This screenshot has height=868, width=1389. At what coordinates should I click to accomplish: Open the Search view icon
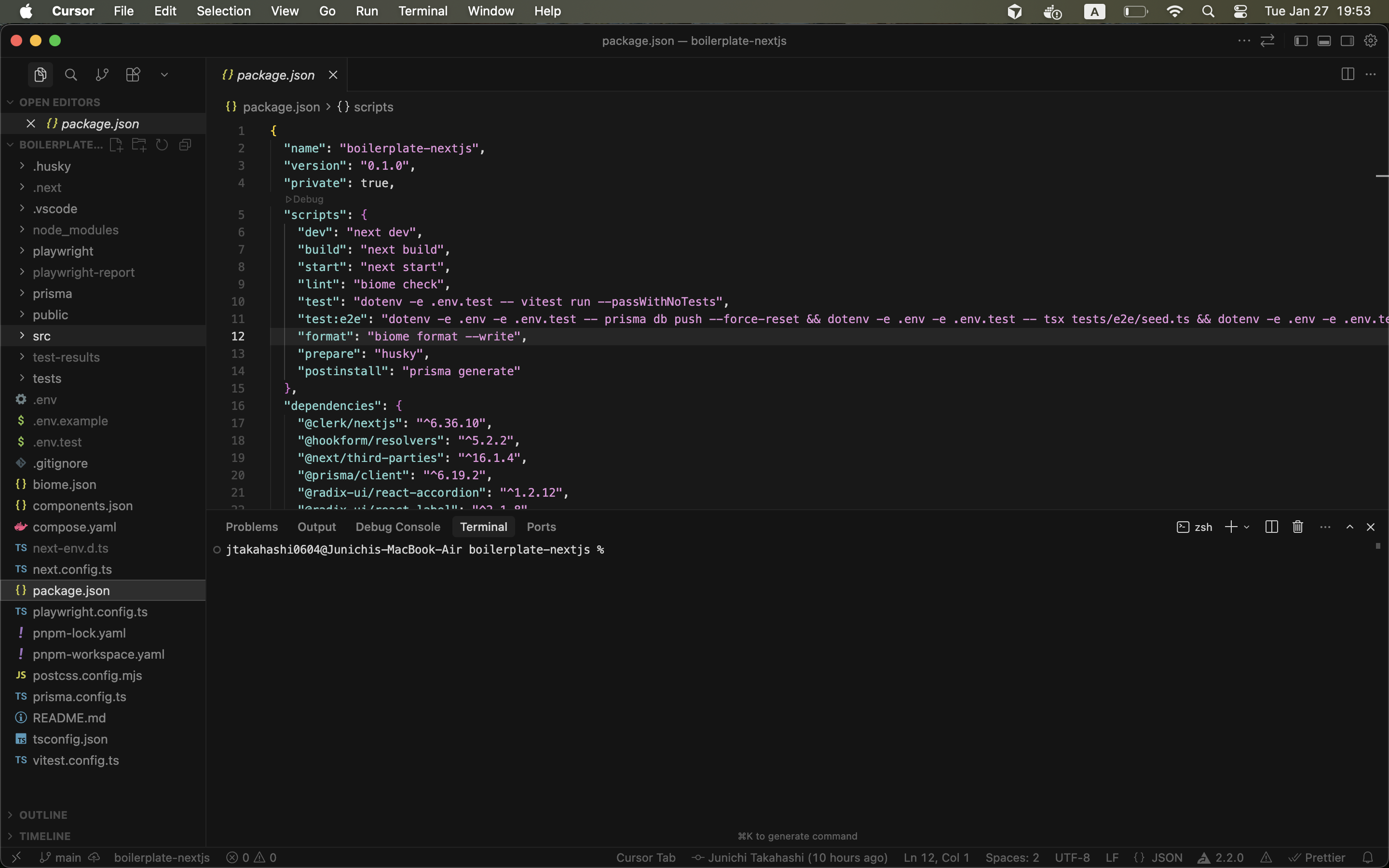coord(70,75)
